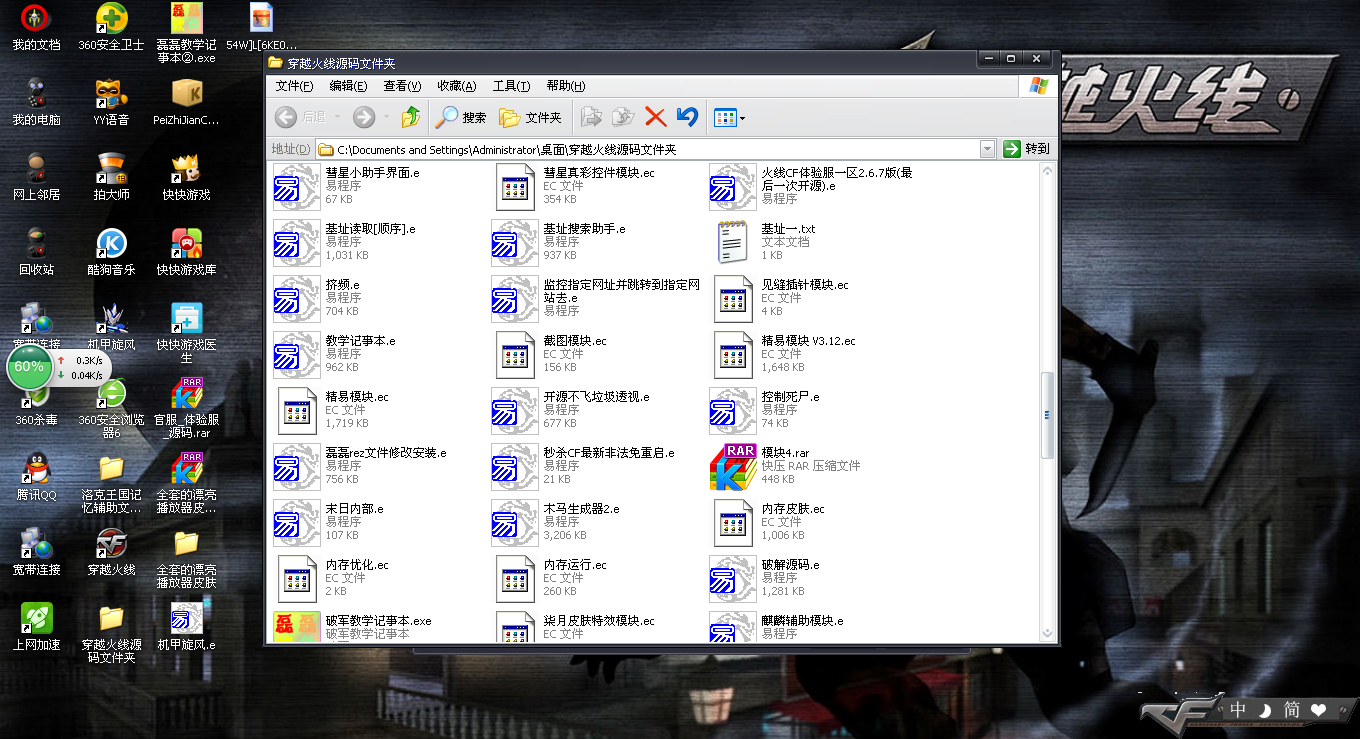
Task: Open 腾讯QQ desktop icon
Action: 37,477
